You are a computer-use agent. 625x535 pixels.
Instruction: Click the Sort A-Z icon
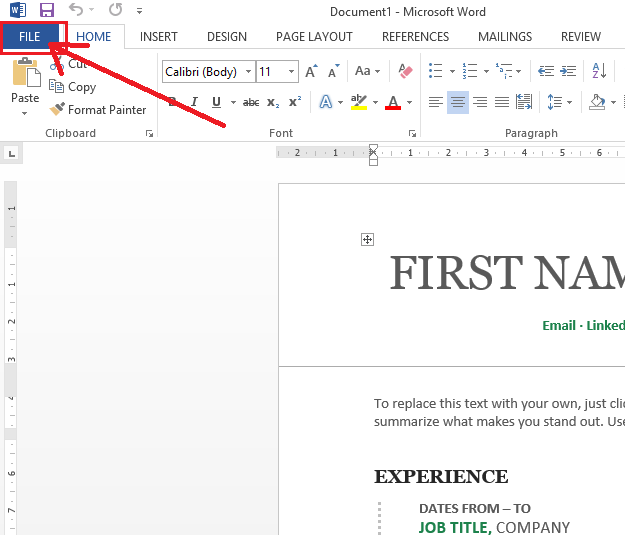tap(599, 71)
